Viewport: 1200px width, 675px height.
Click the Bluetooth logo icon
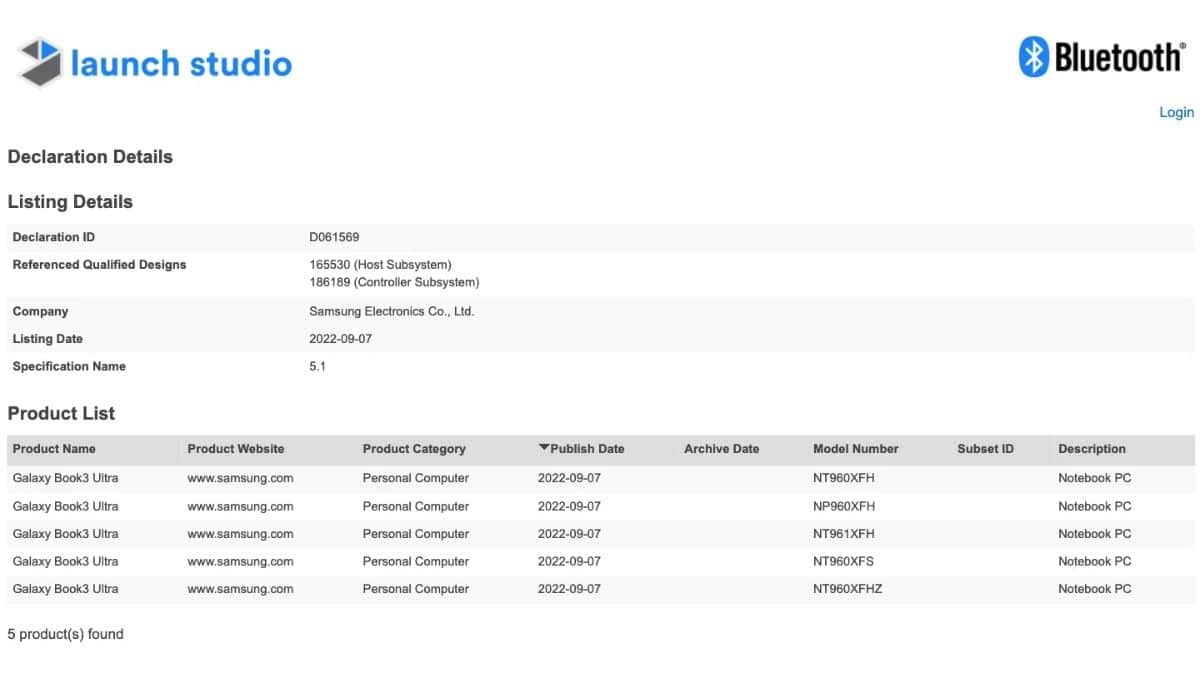click(1032, 57)
